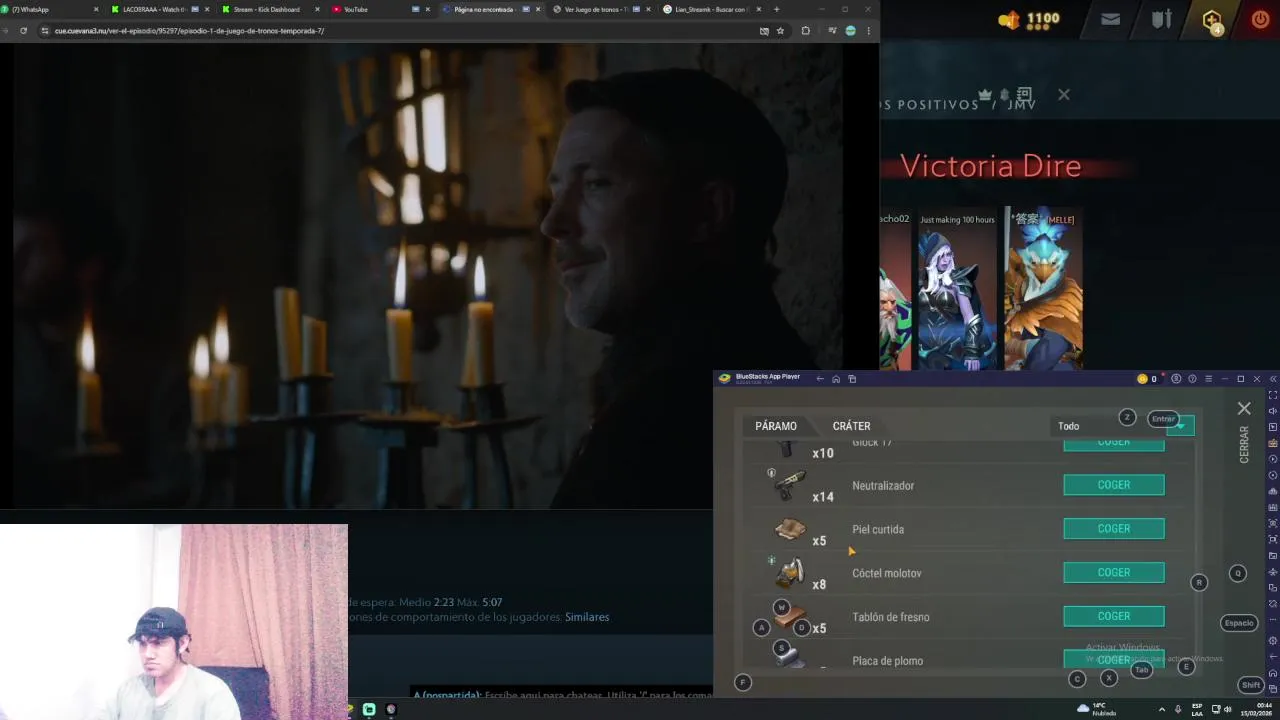
Task: Open the BlueStacks hamburger menu
Action: (1208, 379)
